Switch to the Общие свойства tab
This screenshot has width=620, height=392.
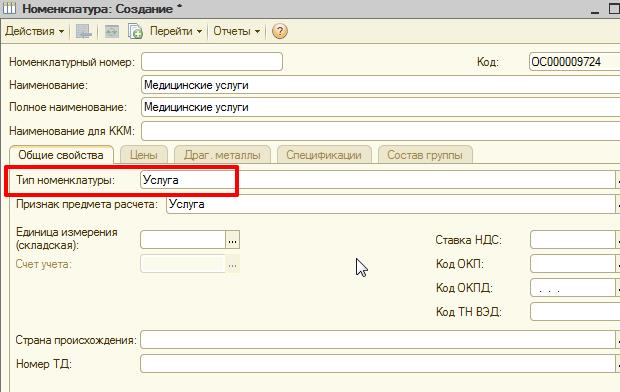(x=61, y=155)
